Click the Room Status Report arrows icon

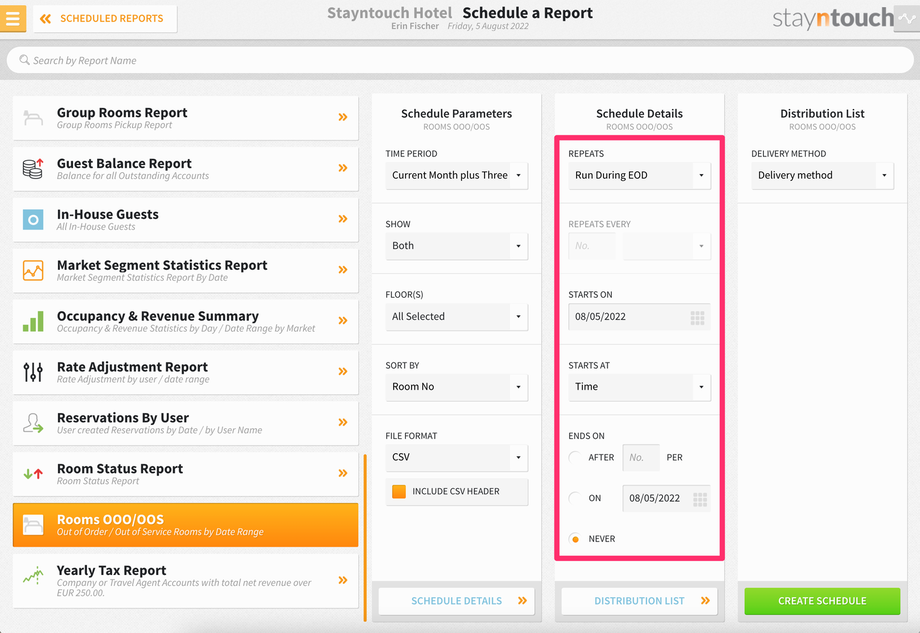pyautogui.click(x=33, y=473)
